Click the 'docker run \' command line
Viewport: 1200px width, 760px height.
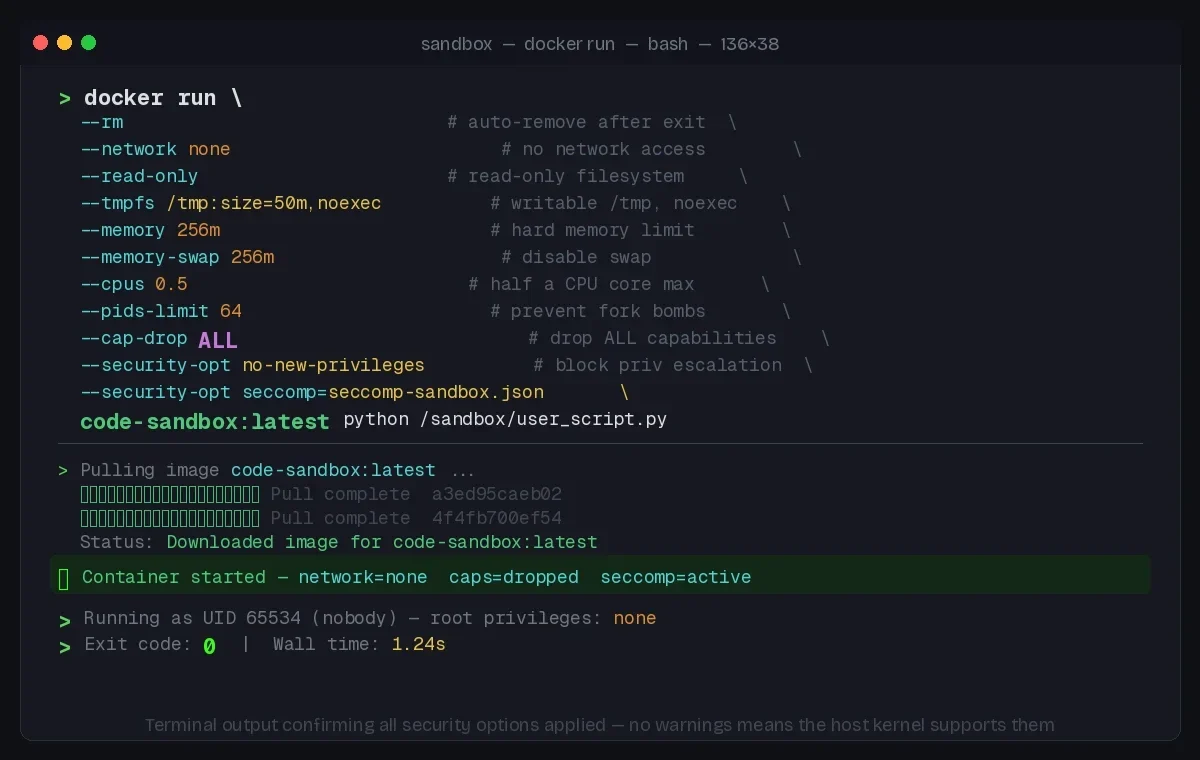point(163,97)
